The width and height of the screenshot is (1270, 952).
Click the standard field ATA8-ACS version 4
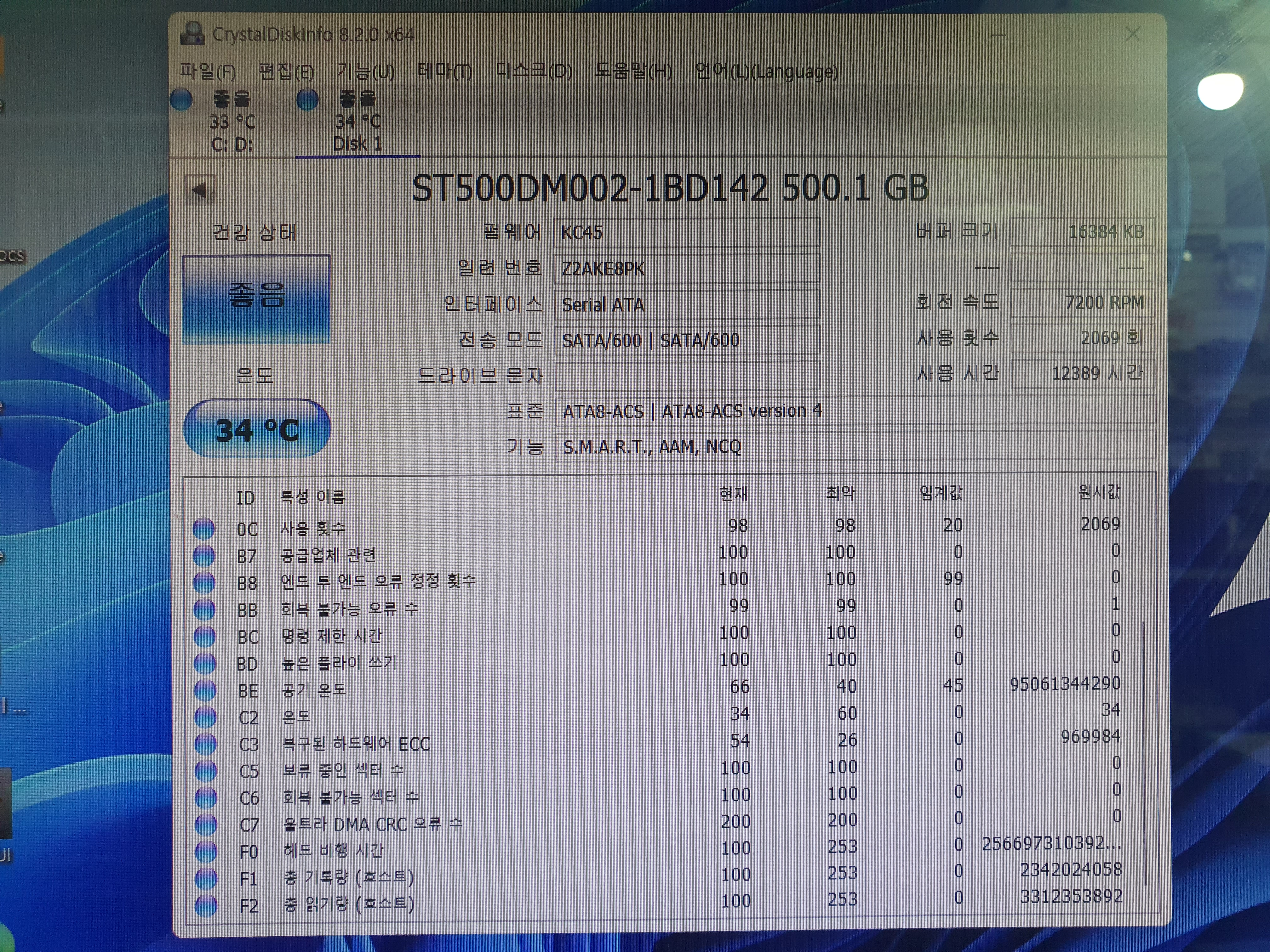(855, 411)
